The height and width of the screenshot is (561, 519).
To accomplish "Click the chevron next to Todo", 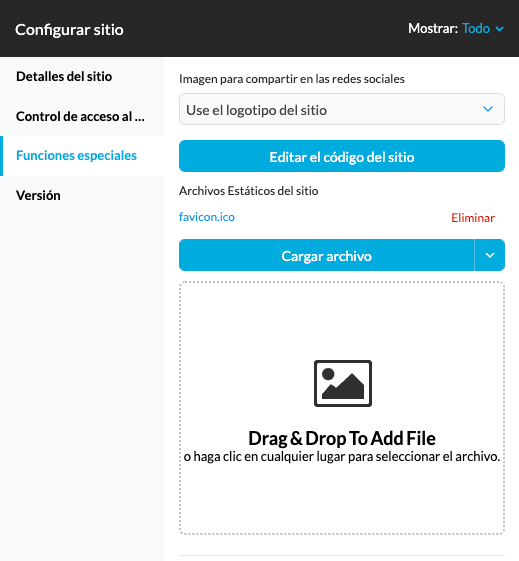I will tap(499, 29).
